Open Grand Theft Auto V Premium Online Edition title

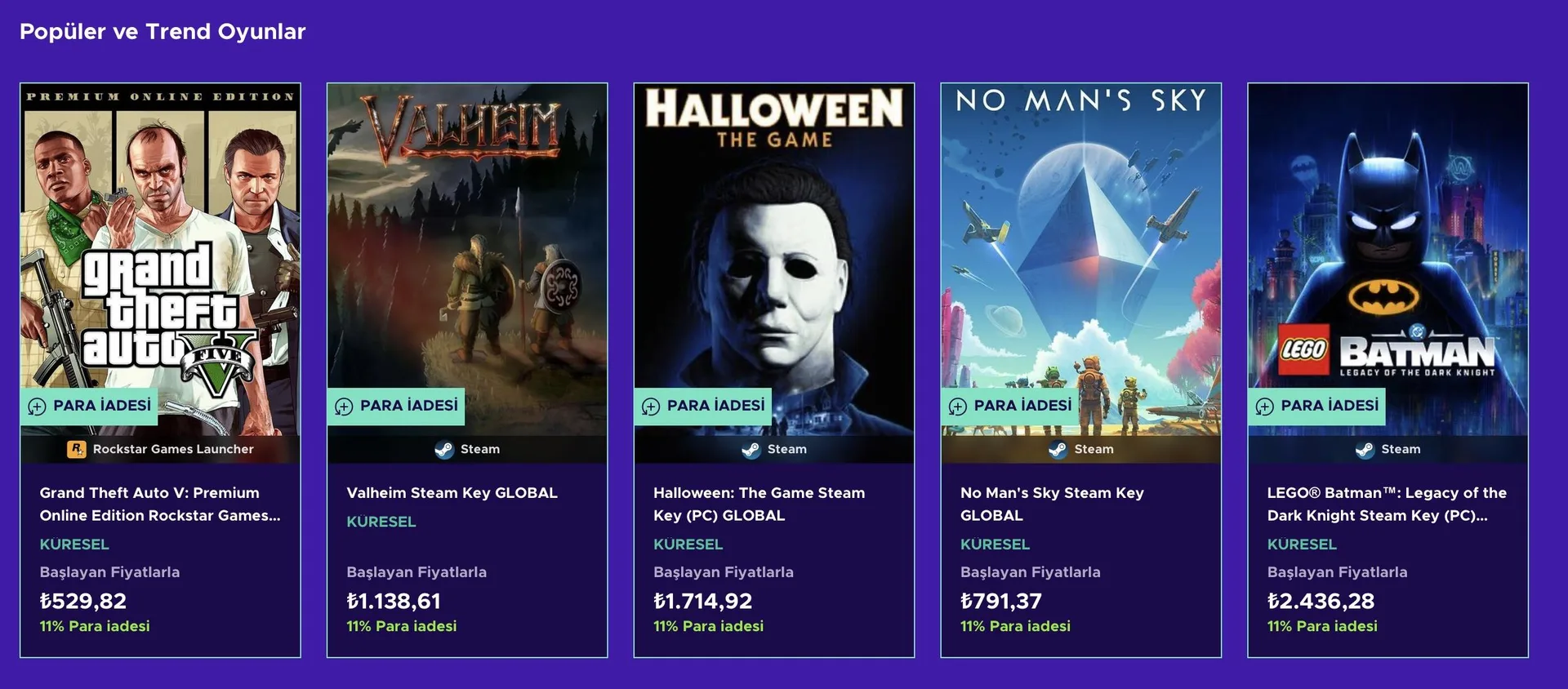(160, 505)
